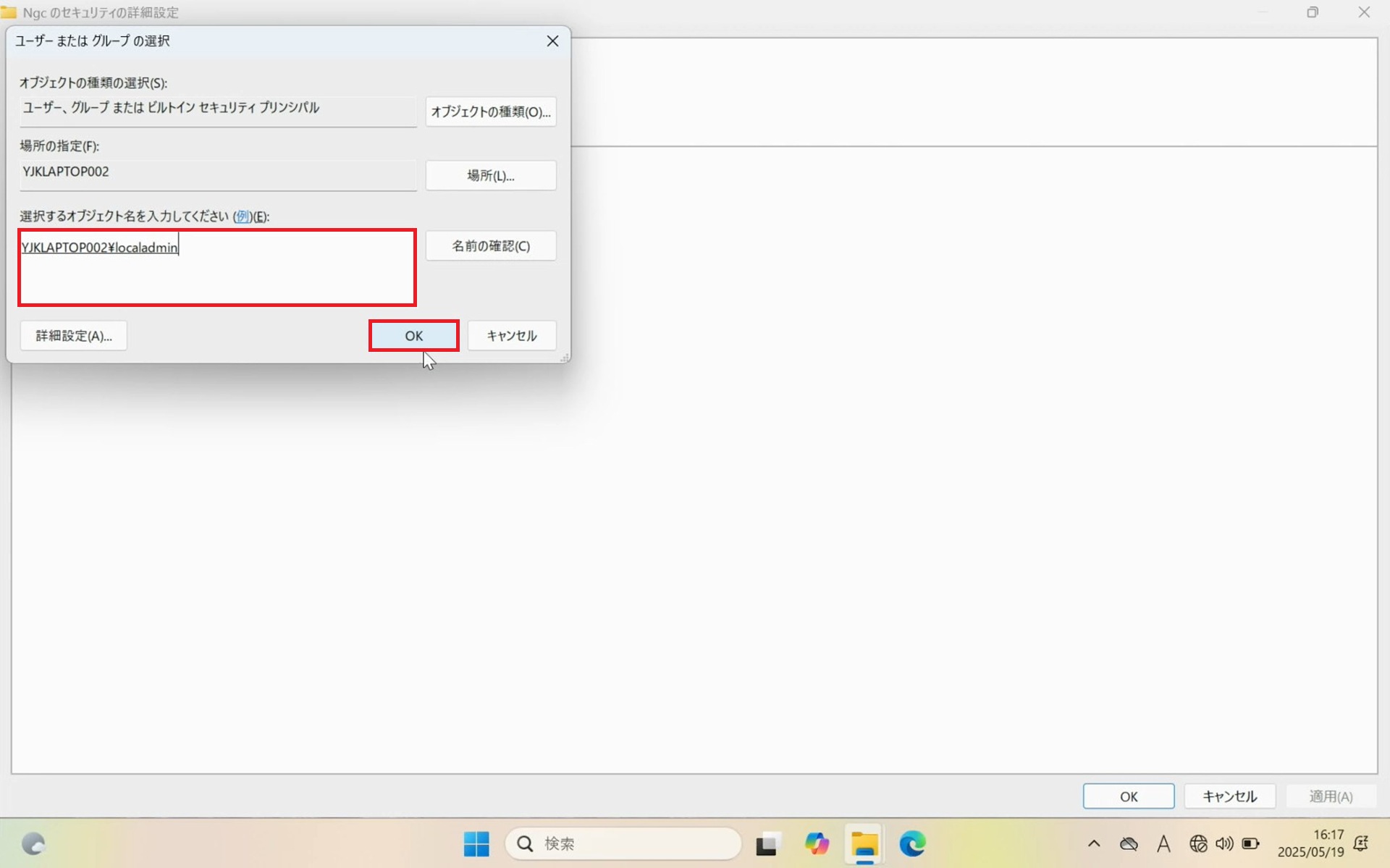
Task: Open 詳細設定(A)... advanced options
Action: coord(74,336)
